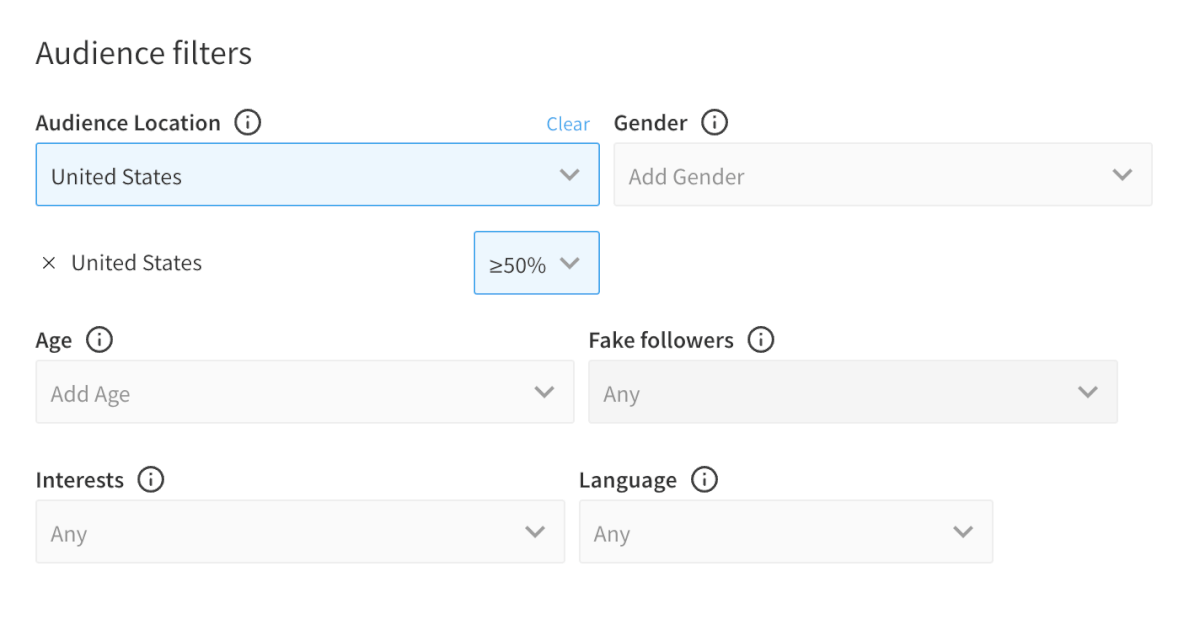This screenshot has height=625, width=1200.
Task: Click the Interests info icon
Action: tap(151, 480)
